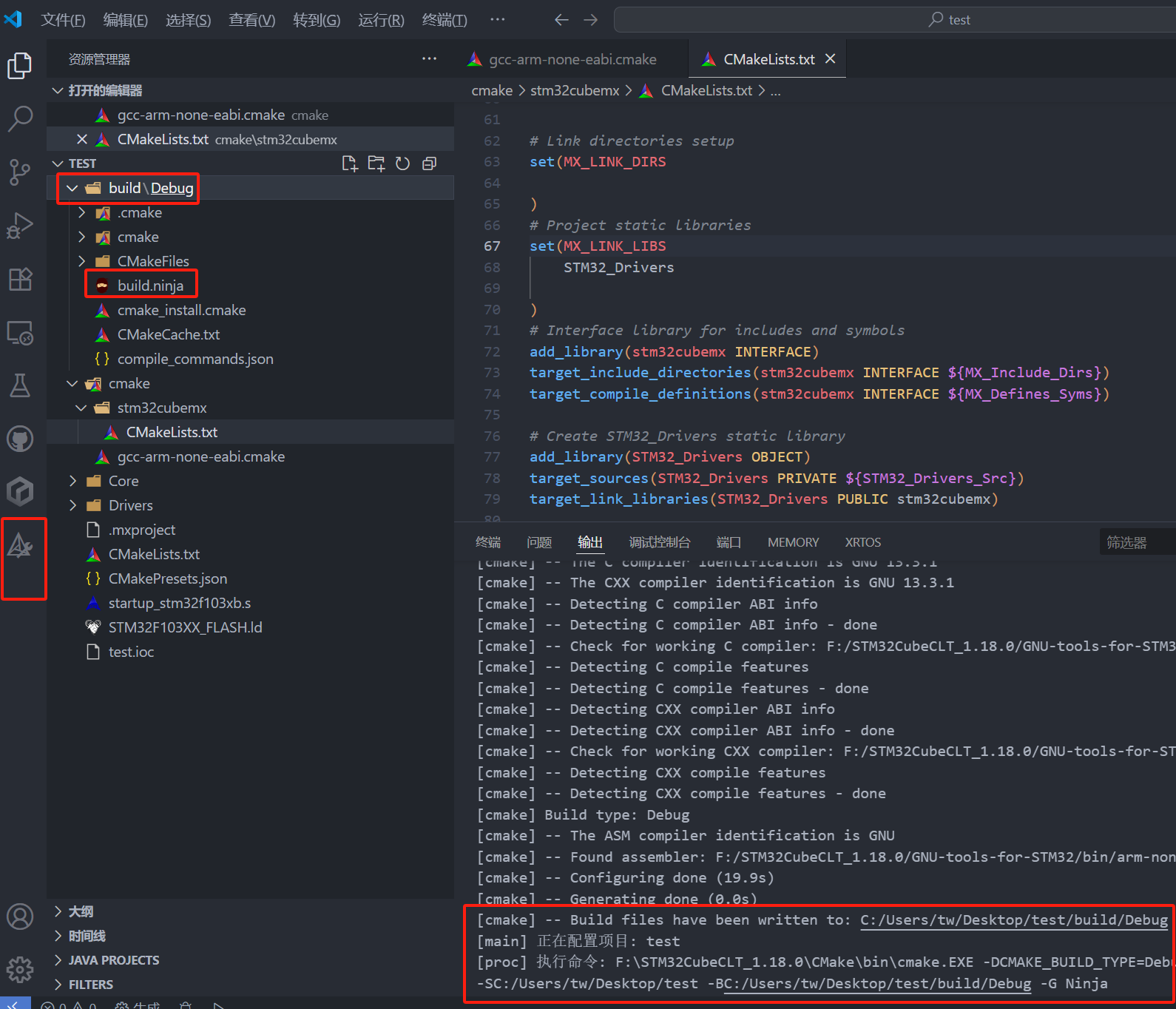Switch to the 端口 panel tab
The width and height of the screenshot is (1176, 1009).
tap(729, 542)
